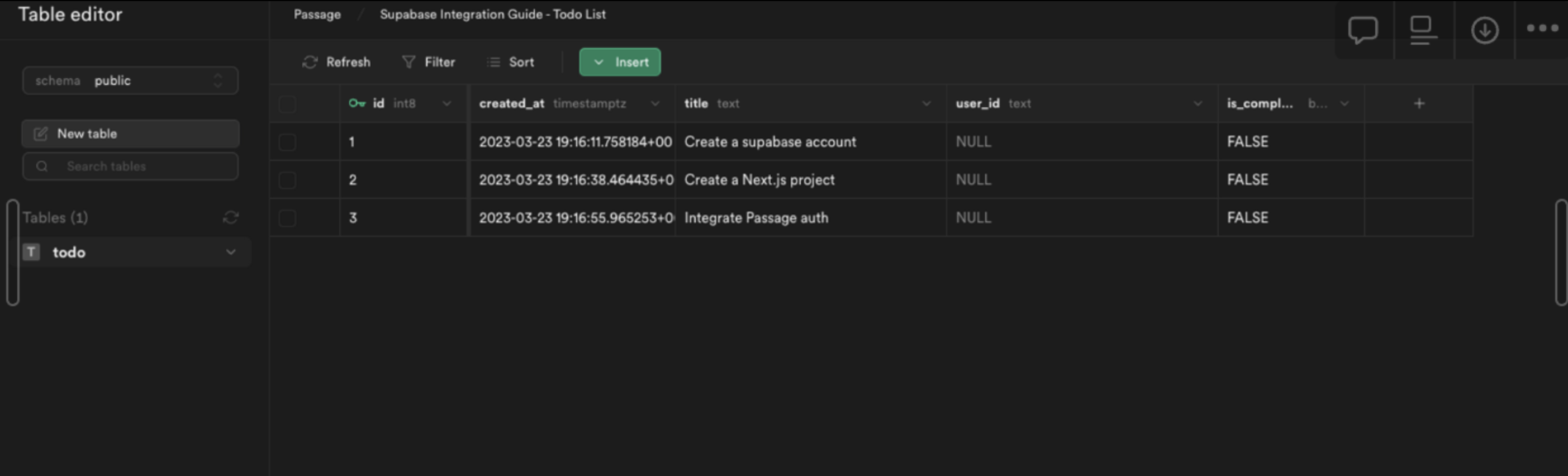Click the green Insert button
The width and height of the screenshot is (1568, 476).
coord(620,62)
